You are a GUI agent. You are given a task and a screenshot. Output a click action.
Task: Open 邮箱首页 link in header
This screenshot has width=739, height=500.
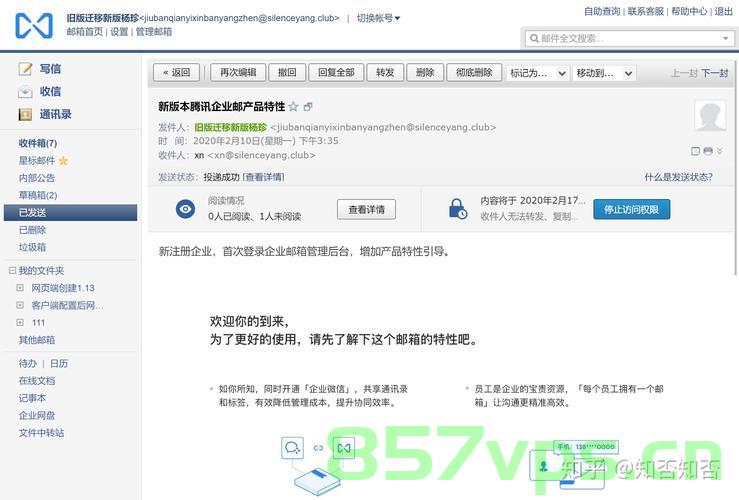point(85,32)
